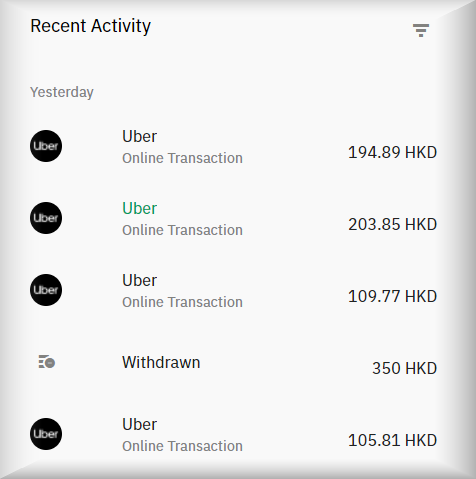Open the Withdrawn entry label
The image size is (476, 479).
coord(161,362)
